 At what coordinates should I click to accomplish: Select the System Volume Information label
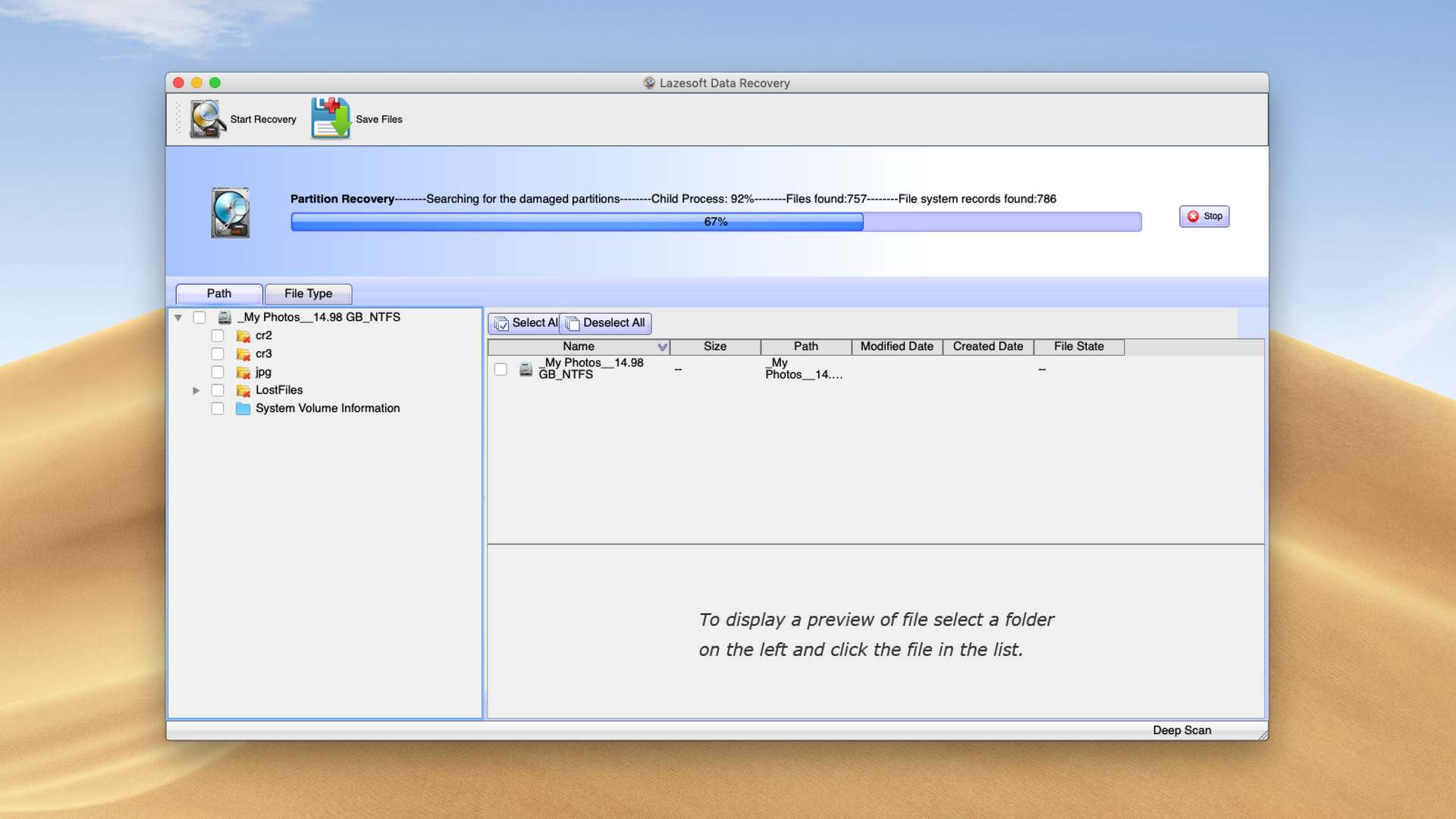click(328, 409)
